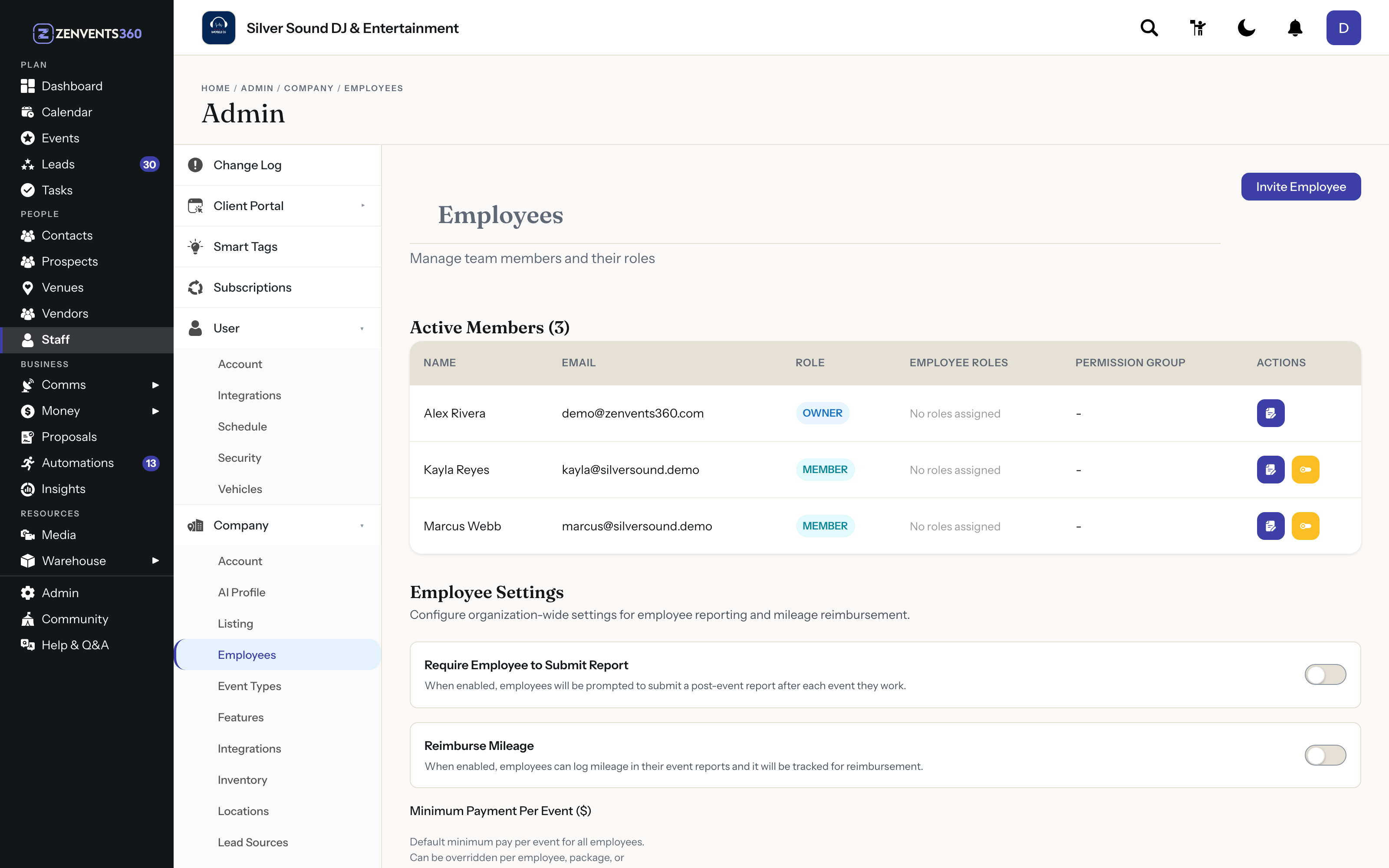This screenshot has width=1389, height=868.
Task: Open Contacts from sidebar
Action: (87, 235)
